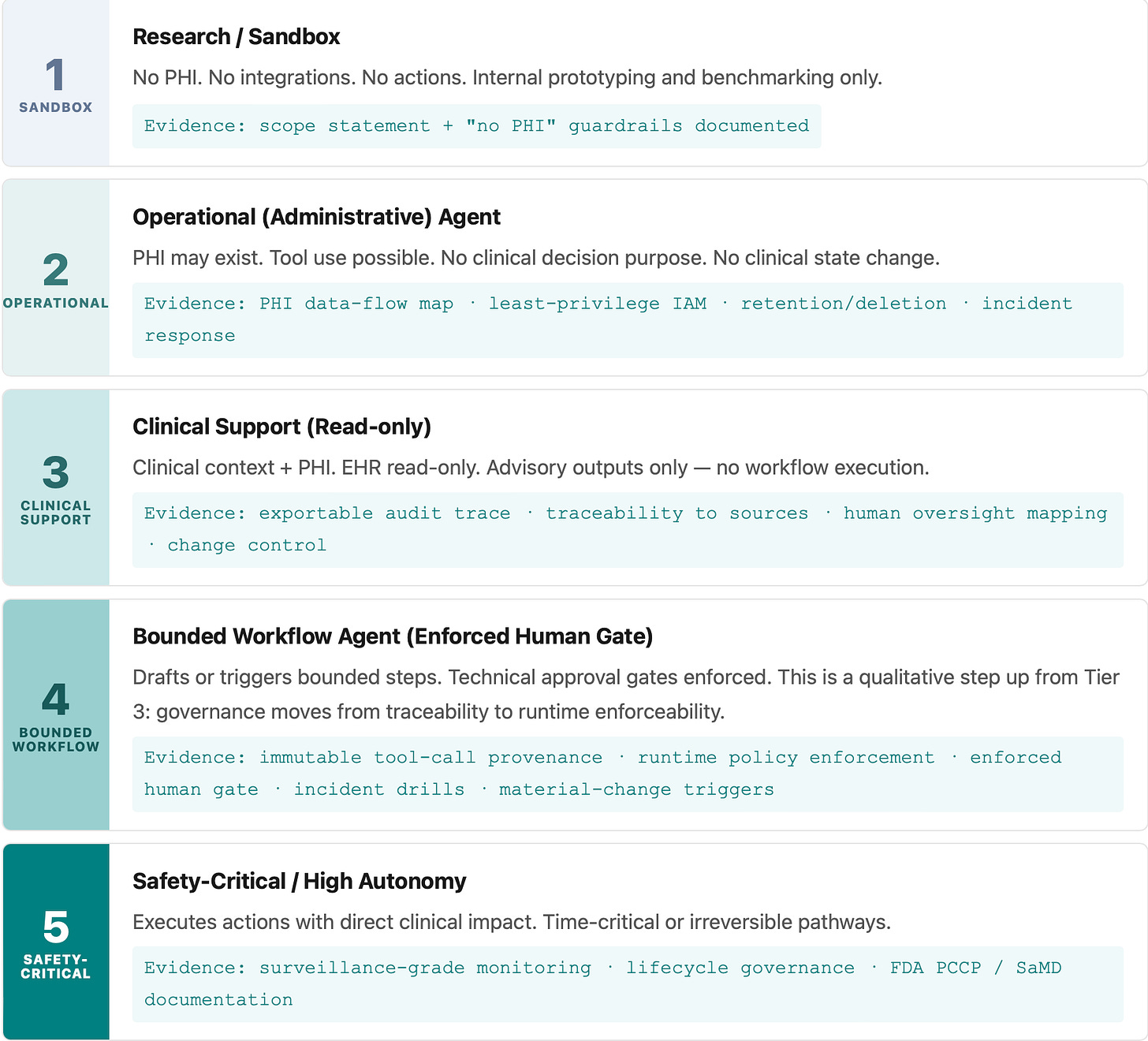Click the 'exportable audit trace' evidence box
The width and height of the screenshot is (1148, 1041).
[628, 530]
